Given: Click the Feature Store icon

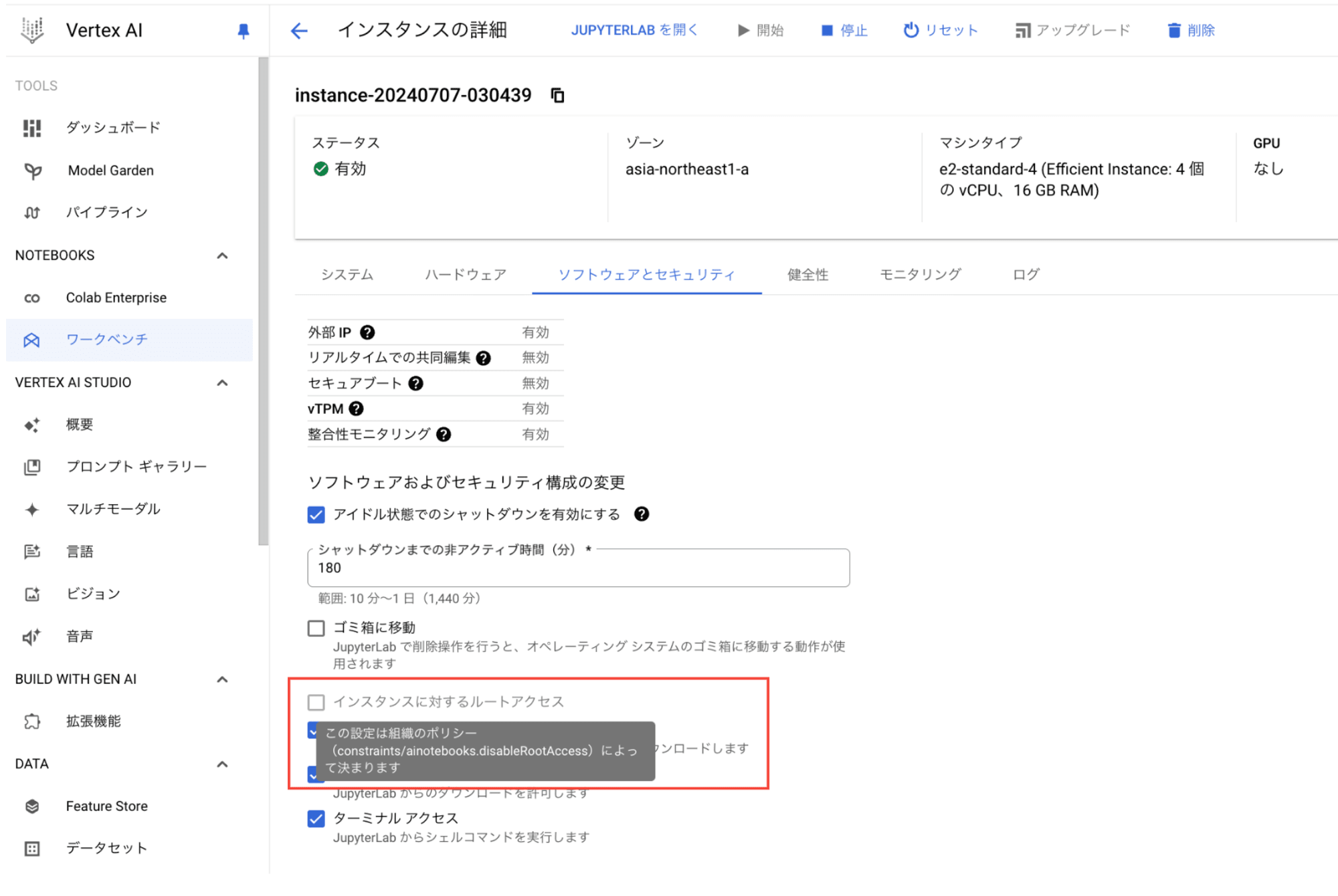Looking at the screenshot, I should pos(32,806).
